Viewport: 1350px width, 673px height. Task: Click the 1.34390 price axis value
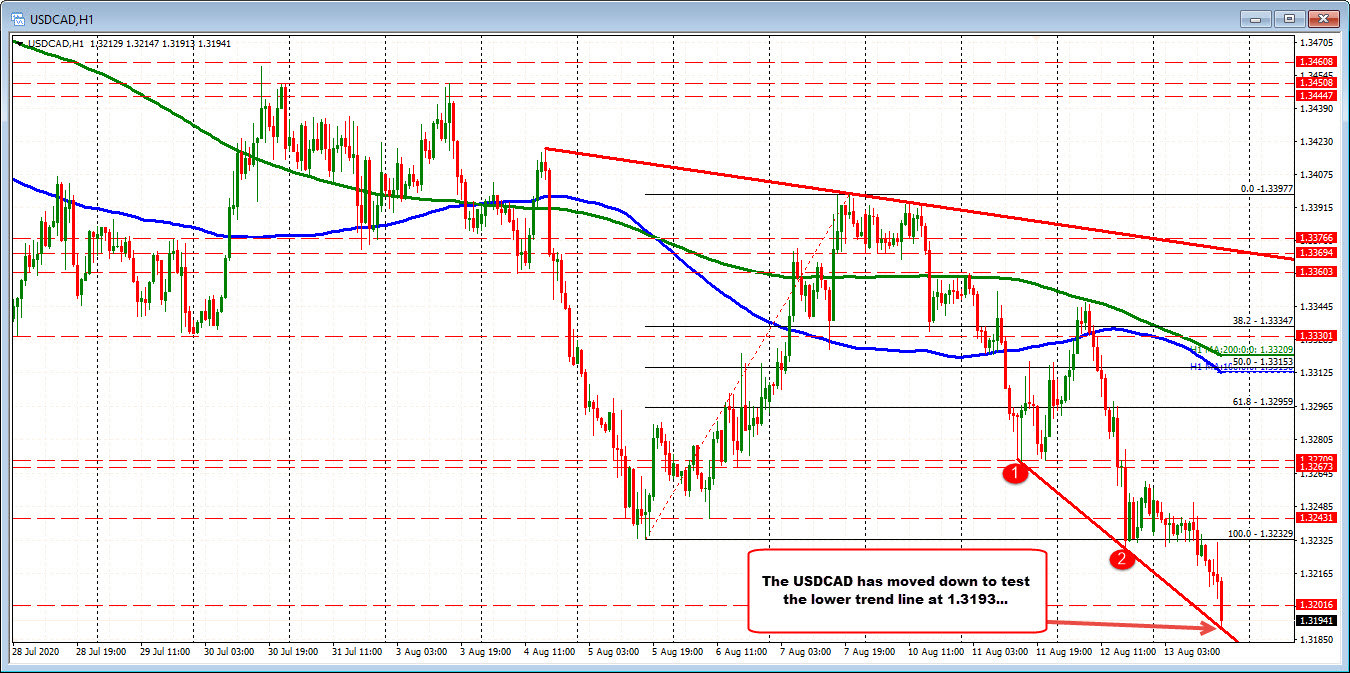pyautogui.click(x=1316, y=108)
